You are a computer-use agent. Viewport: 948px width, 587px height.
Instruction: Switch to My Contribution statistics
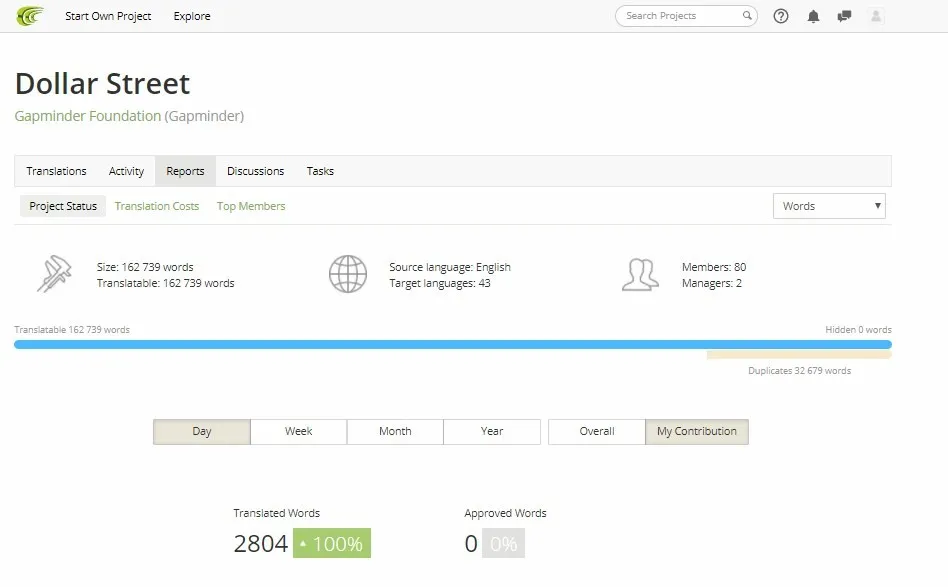pyautogui.click(x=697, y=432)
